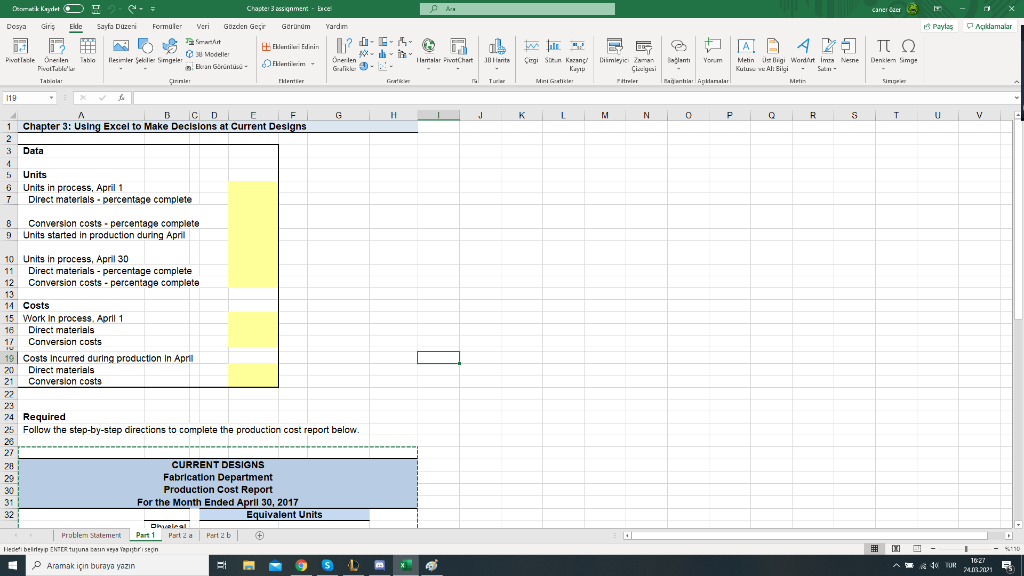Switch to Page Break Preview in status bar
This screenshot has width=1024, height=576.
coord(917,549)
